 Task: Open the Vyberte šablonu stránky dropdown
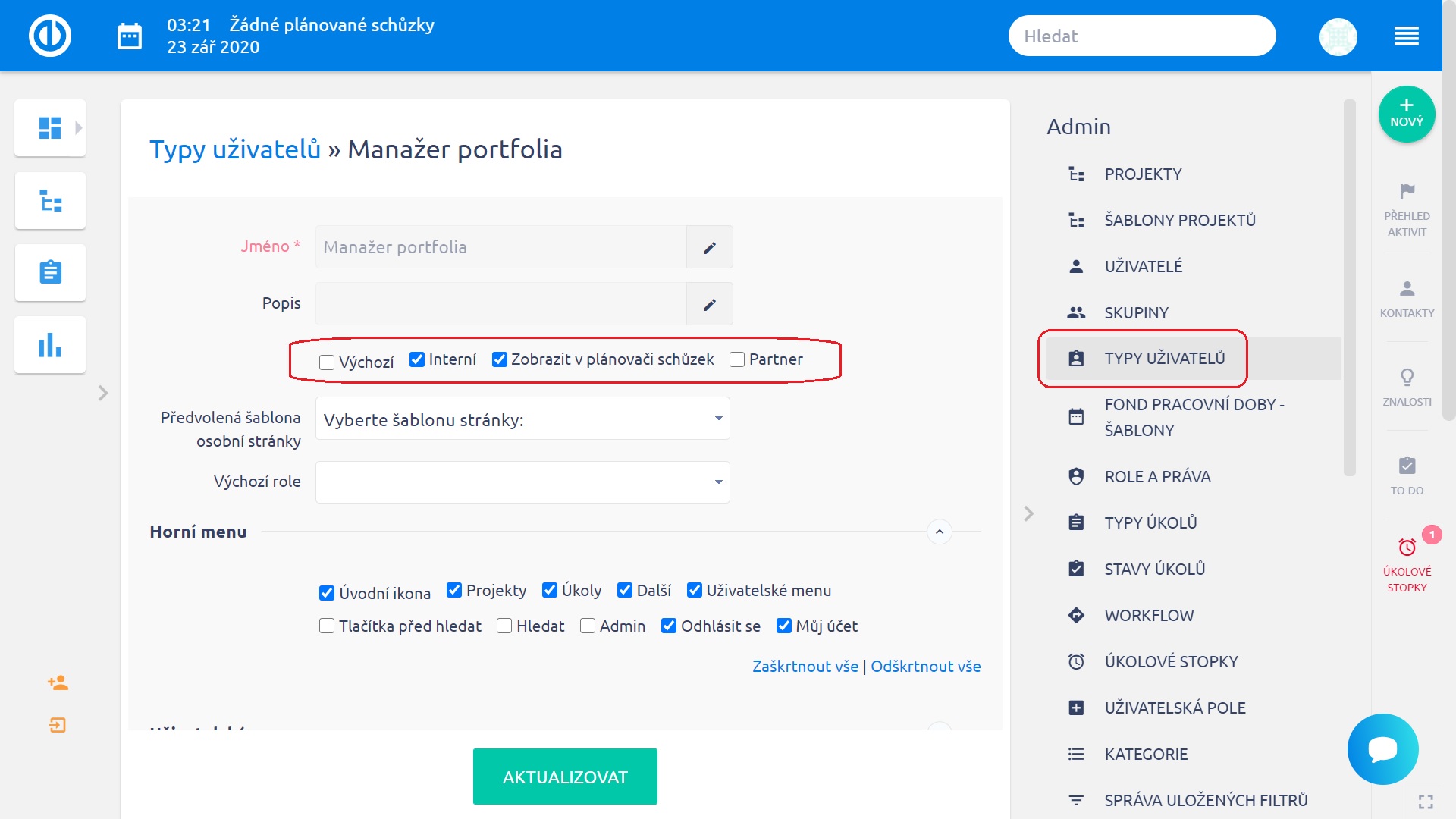click(522, 419)
